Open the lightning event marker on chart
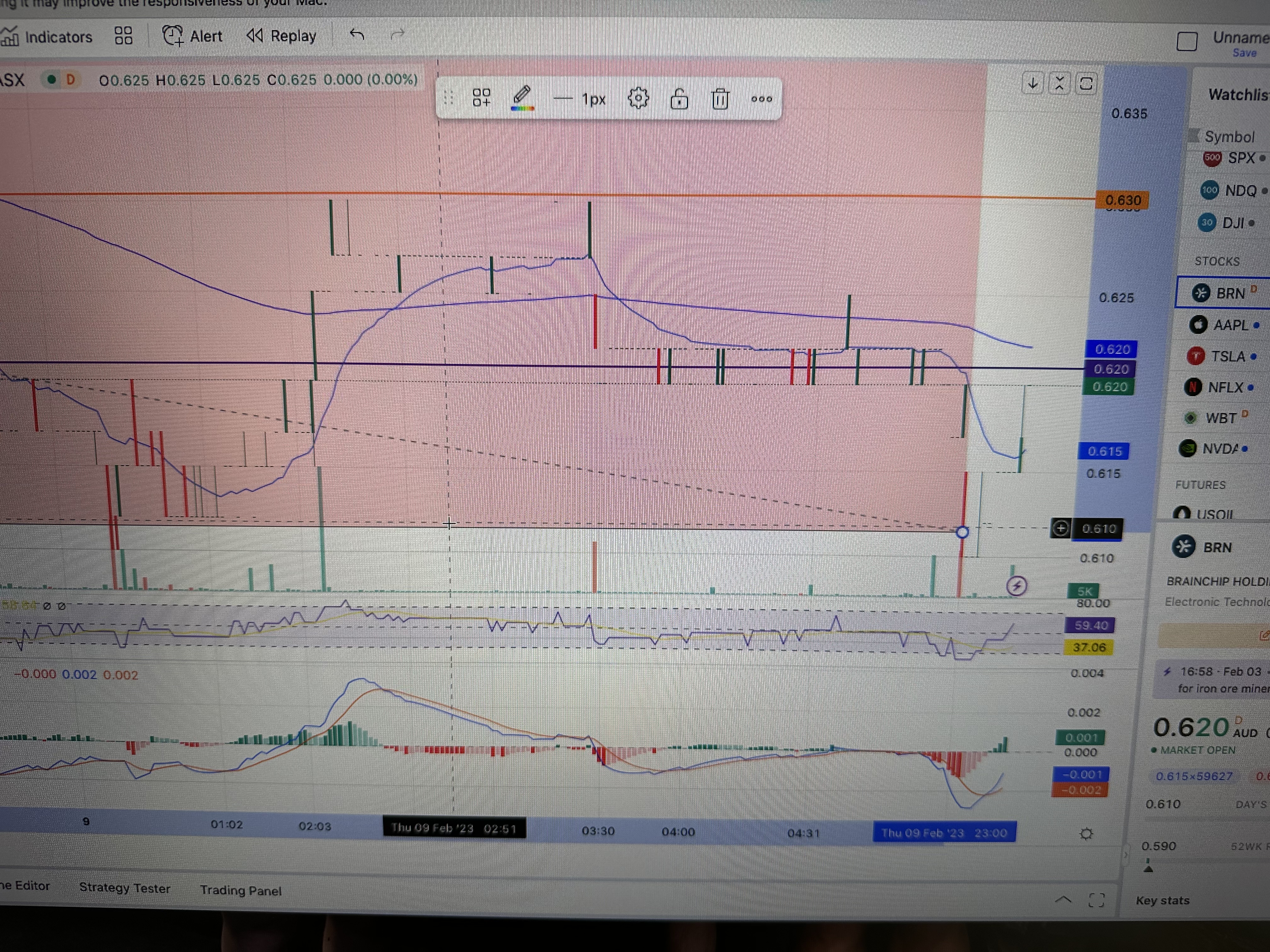1270x952 pixels. [1017, 586]
